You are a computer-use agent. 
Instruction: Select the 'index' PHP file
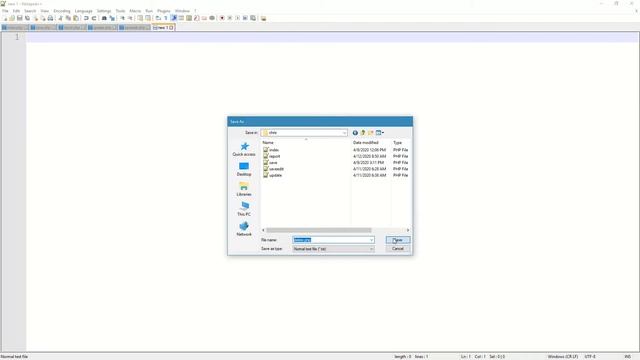click(x=271, y=150)
